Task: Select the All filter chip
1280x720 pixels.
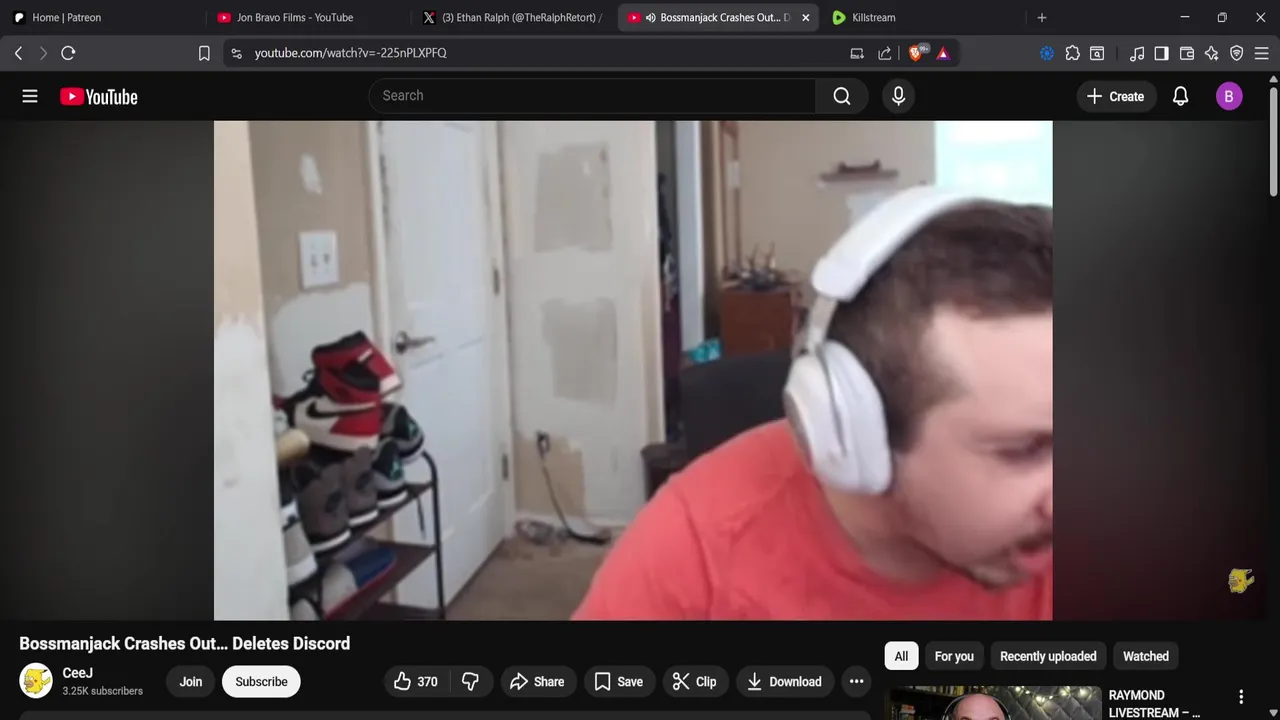Action: click(901, 656)
